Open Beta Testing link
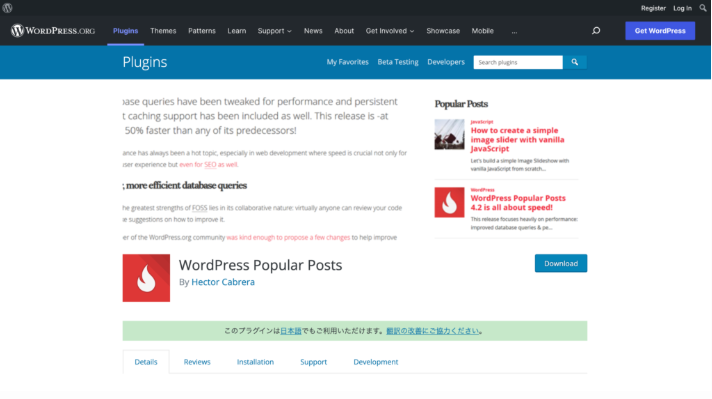 click(398, 62)
